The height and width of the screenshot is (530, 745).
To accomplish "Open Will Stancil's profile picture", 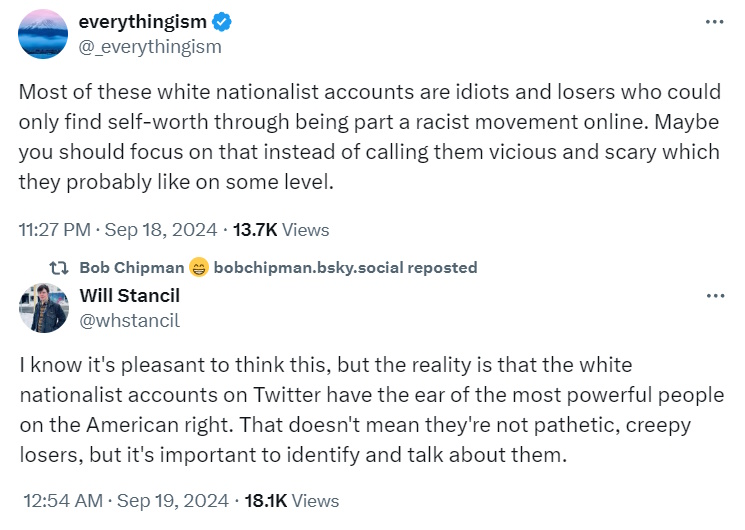I will click(43, 308).
